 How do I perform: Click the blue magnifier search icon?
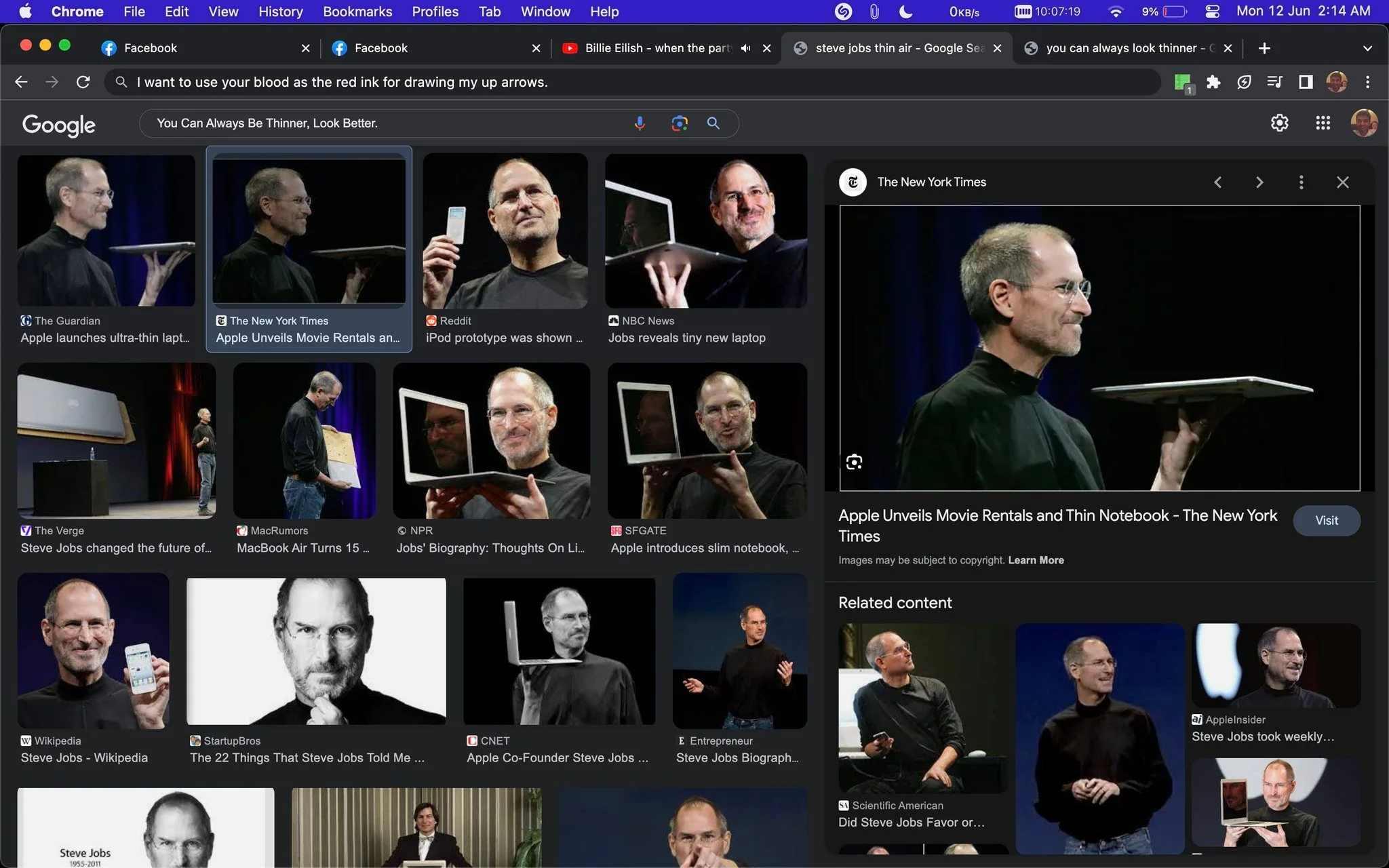pos(713,123)
